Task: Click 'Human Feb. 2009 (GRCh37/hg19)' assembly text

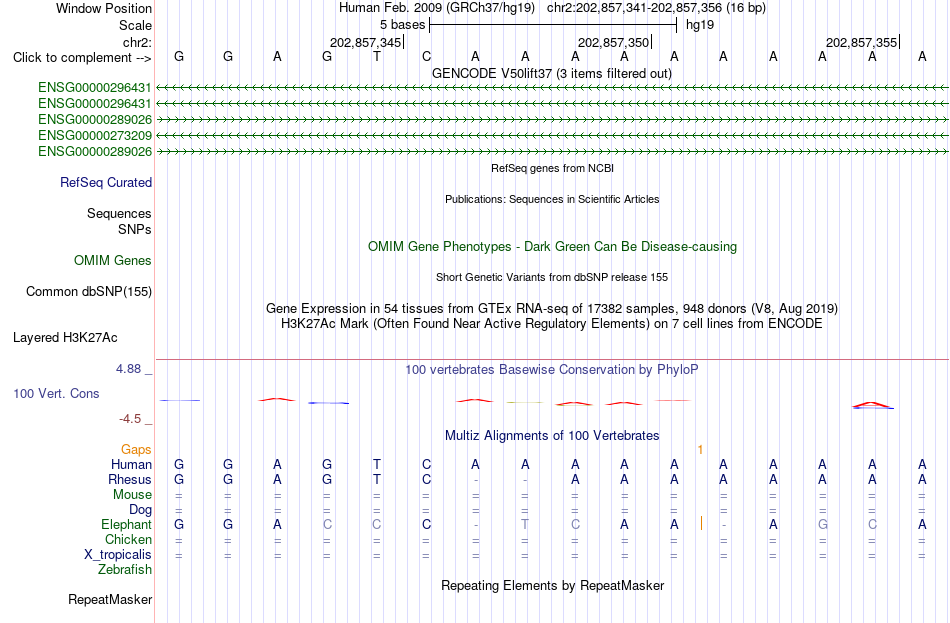Action: point(437,8)
